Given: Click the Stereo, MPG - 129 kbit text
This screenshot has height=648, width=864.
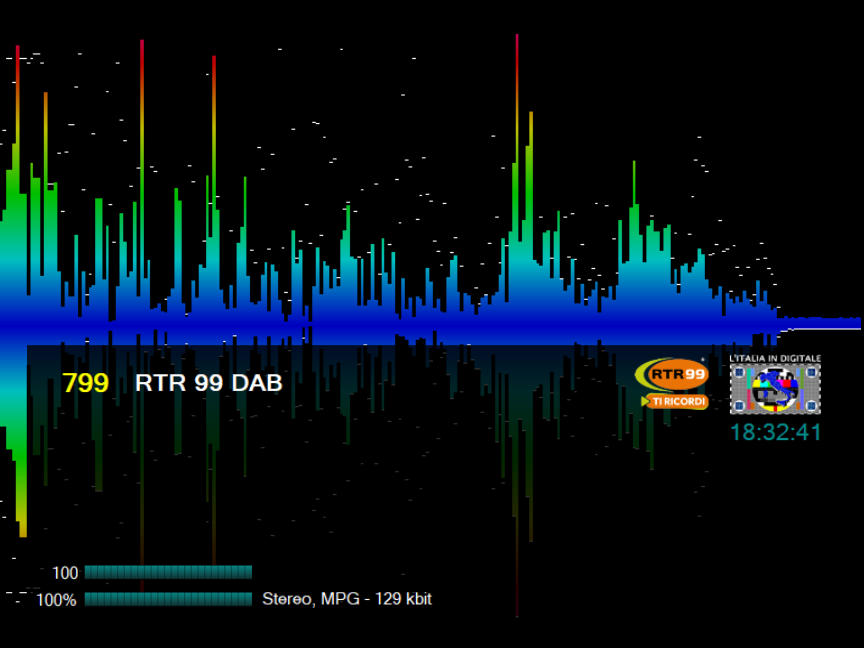Looking at the screenshot, I should click(x=347, y=599).
